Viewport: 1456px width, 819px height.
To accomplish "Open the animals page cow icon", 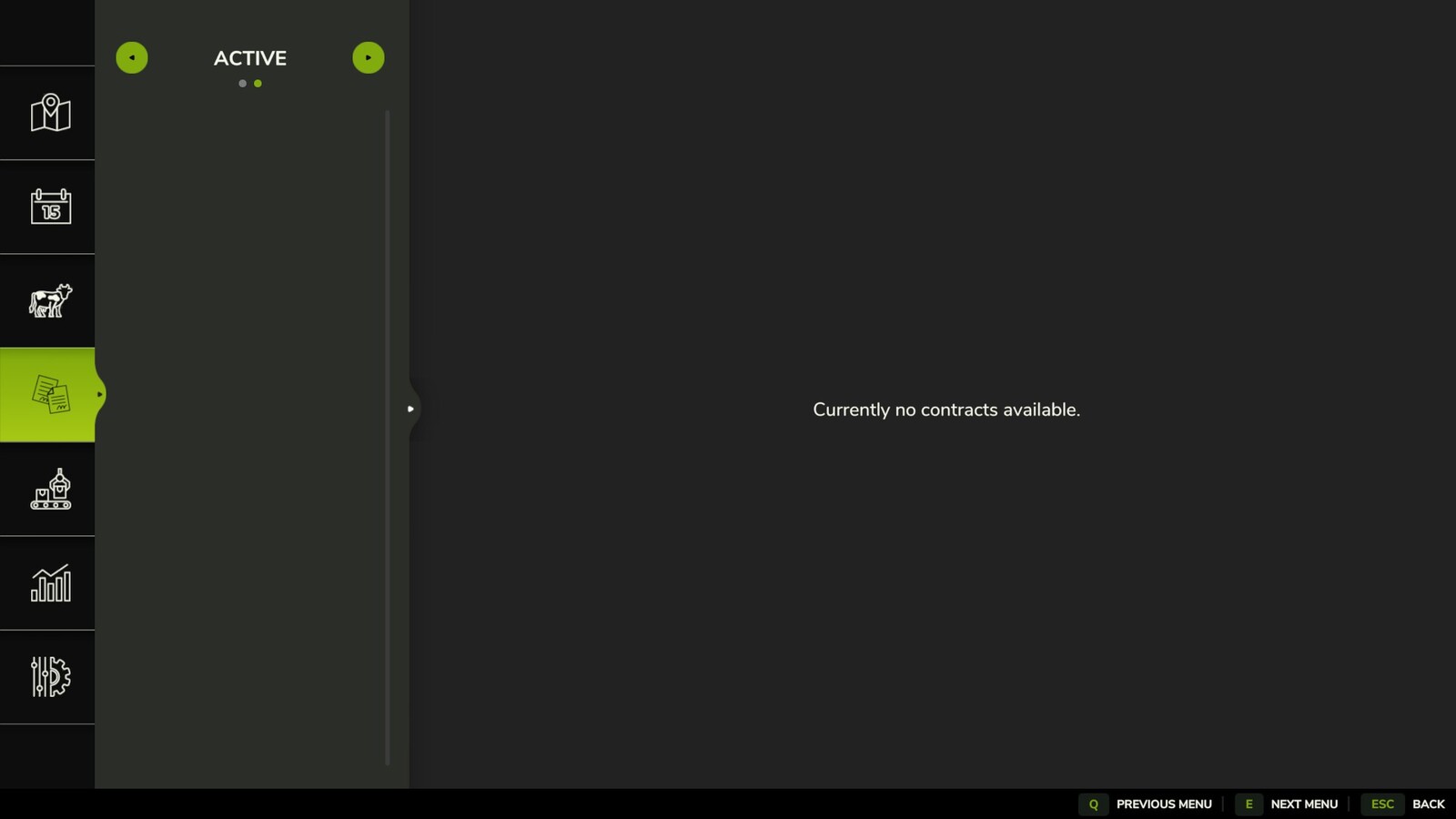I will tap(50, 300).
